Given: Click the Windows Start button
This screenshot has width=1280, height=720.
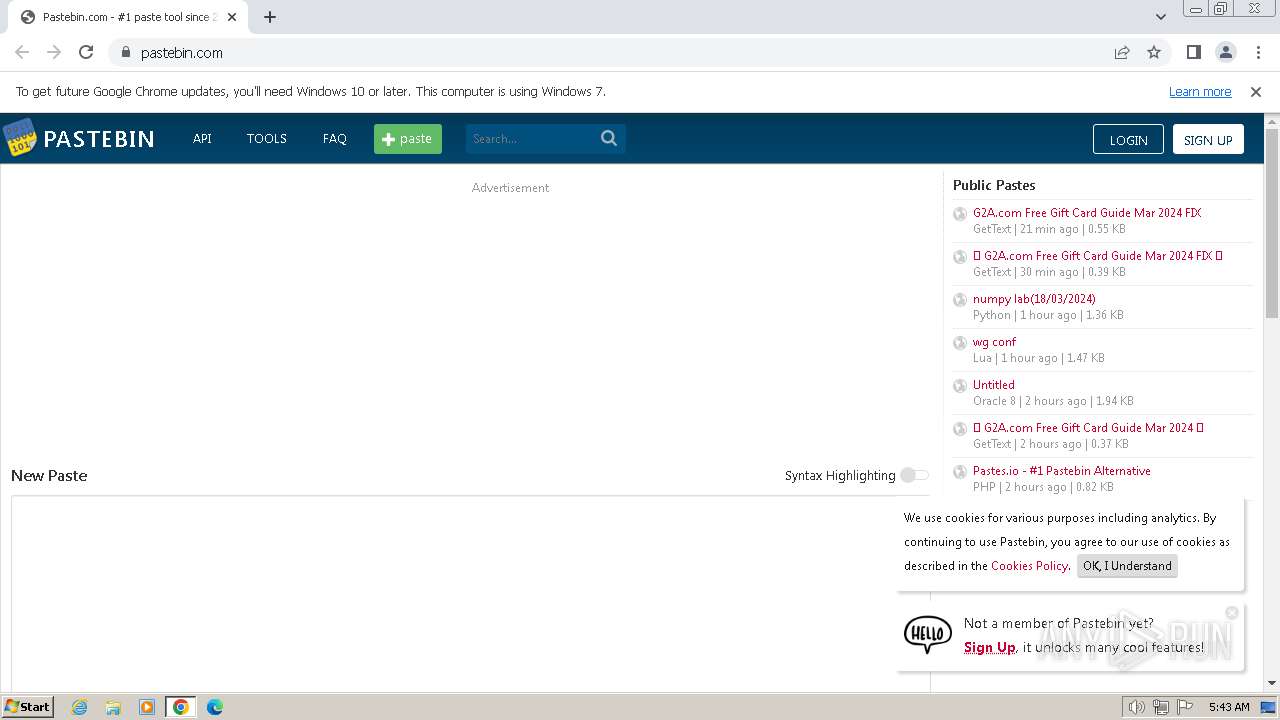Looking at the screenshot, I should coord(28,707).
